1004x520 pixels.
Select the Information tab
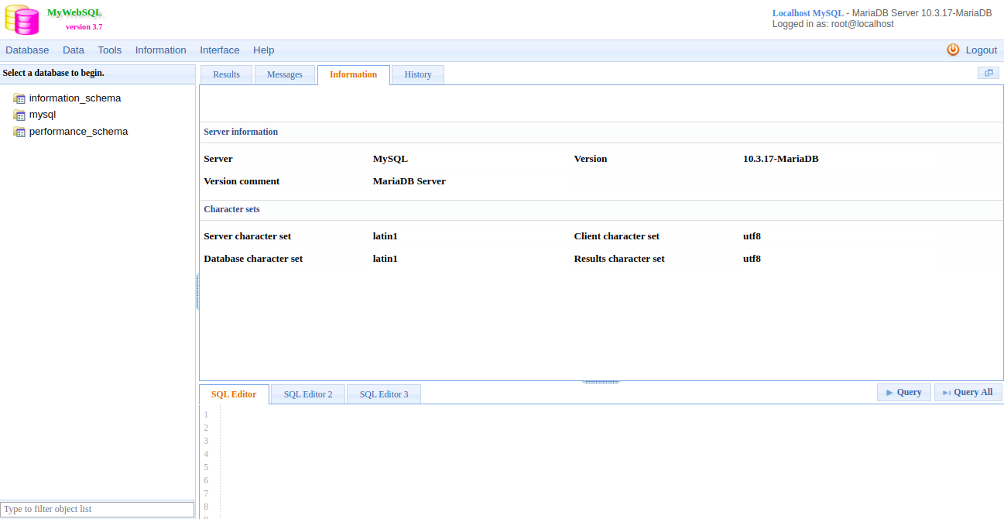(x=353, y=74)
